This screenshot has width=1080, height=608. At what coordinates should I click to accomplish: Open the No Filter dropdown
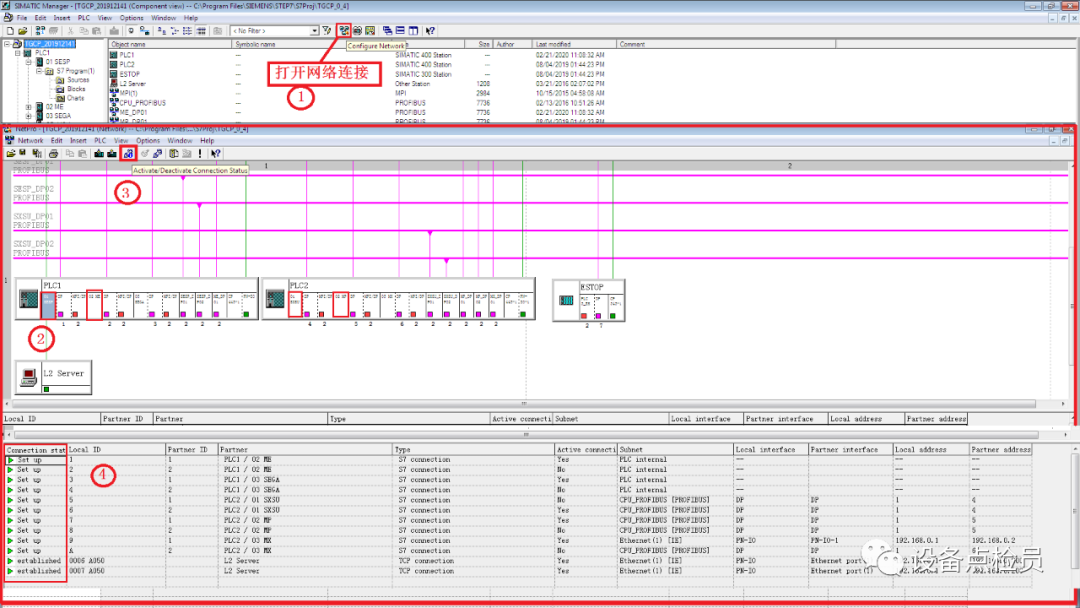314,31
